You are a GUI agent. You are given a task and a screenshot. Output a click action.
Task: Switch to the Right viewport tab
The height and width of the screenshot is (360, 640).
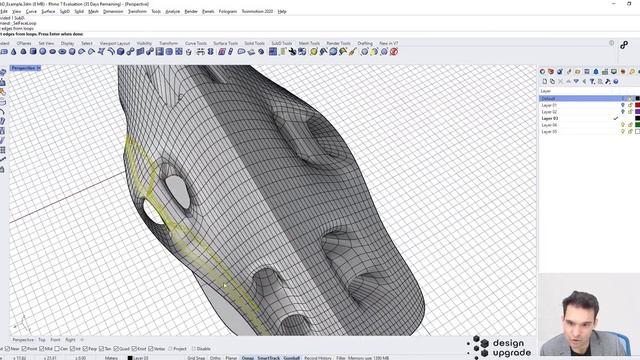pyautogui.click(x=70, y=340)
